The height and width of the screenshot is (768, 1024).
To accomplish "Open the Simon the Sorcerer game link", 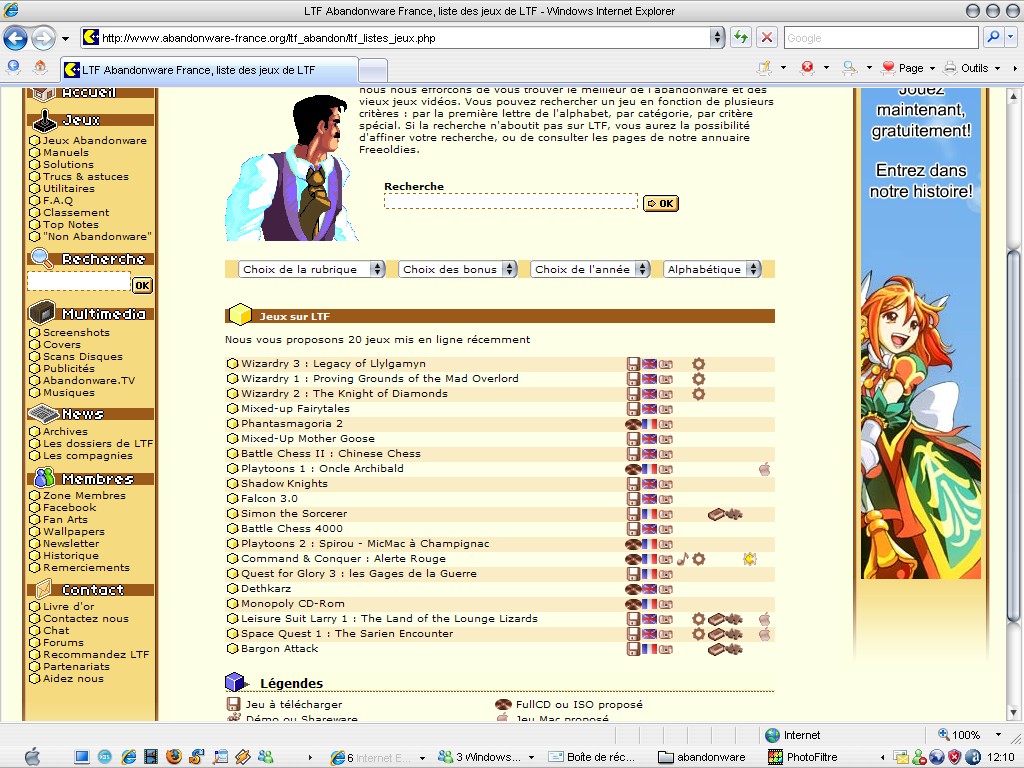I will pyautogui.click(x=294, y=514).
